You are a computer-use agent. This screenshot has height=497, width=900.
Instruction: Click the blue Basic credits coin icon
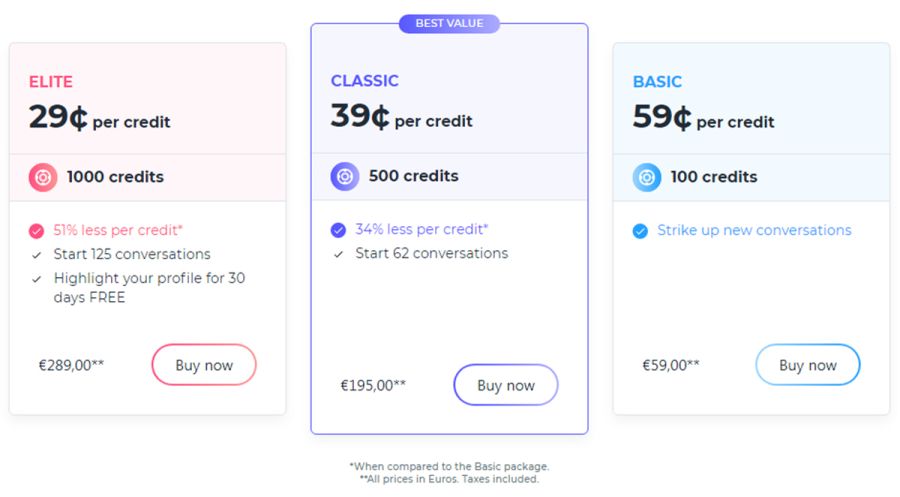pyautogui.click(x=647, y=177)
